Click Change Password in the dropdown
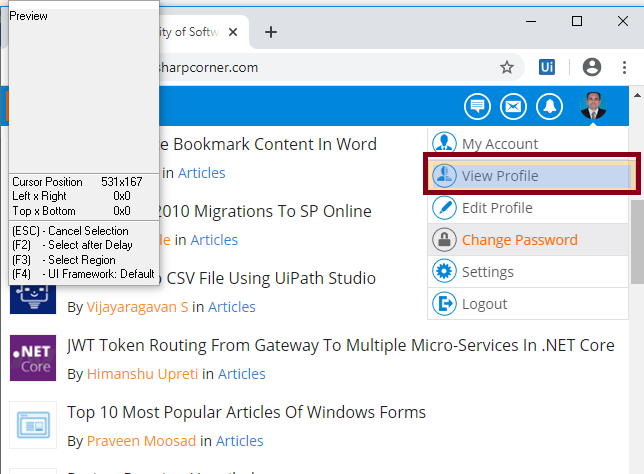The image size is (644, 474). 519,240
